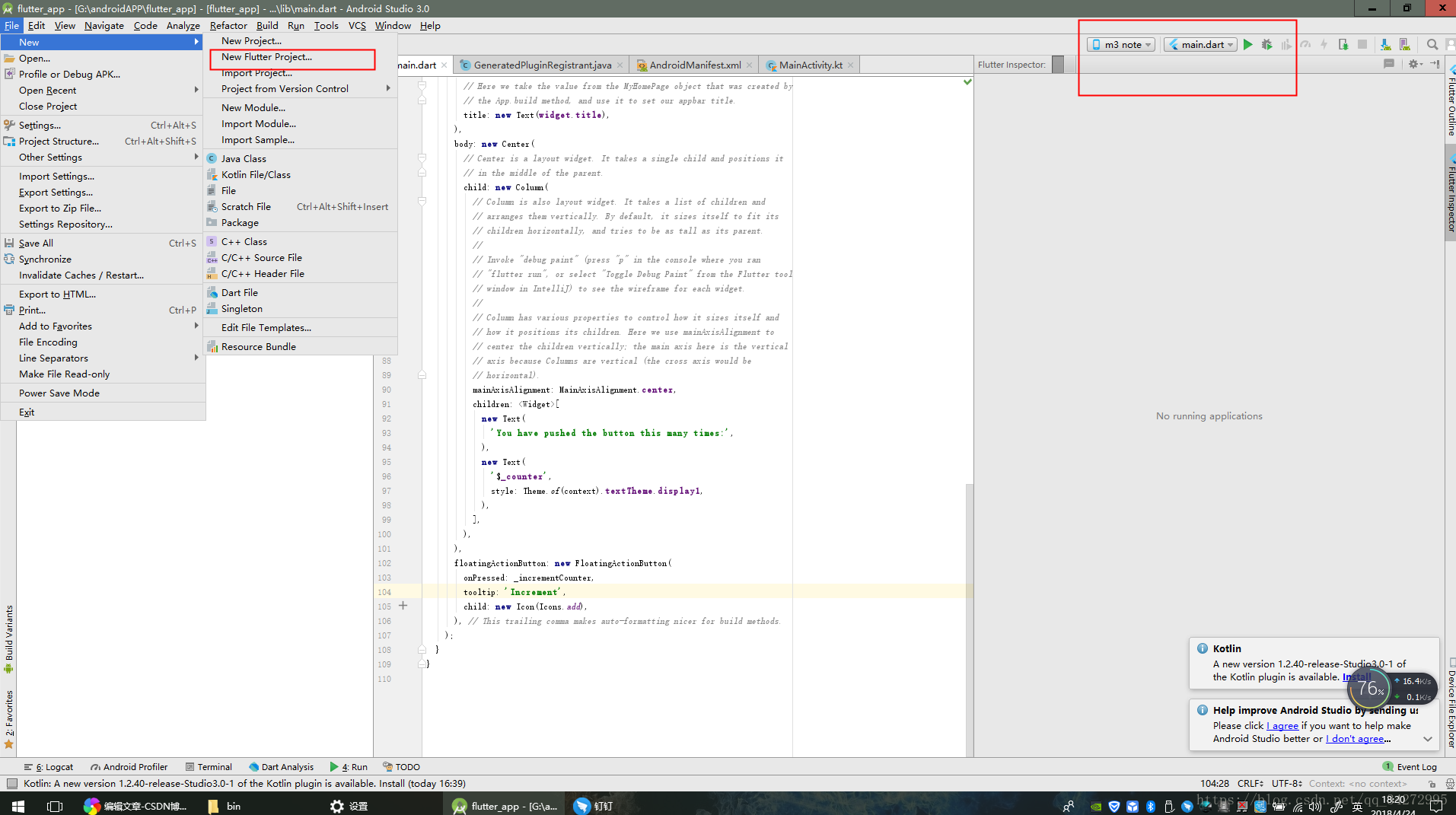Open the Refactor menu
Image resolution: width=1456 pixels, height=815 pixels.
coord(228,26)
